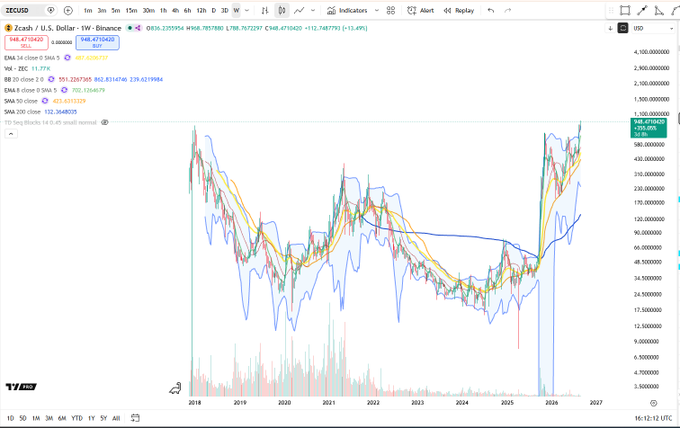Image resolution: width=680 pixels, height=428 pixels.
Task: Open the Indicators dialog
Action: click(347, 10)
